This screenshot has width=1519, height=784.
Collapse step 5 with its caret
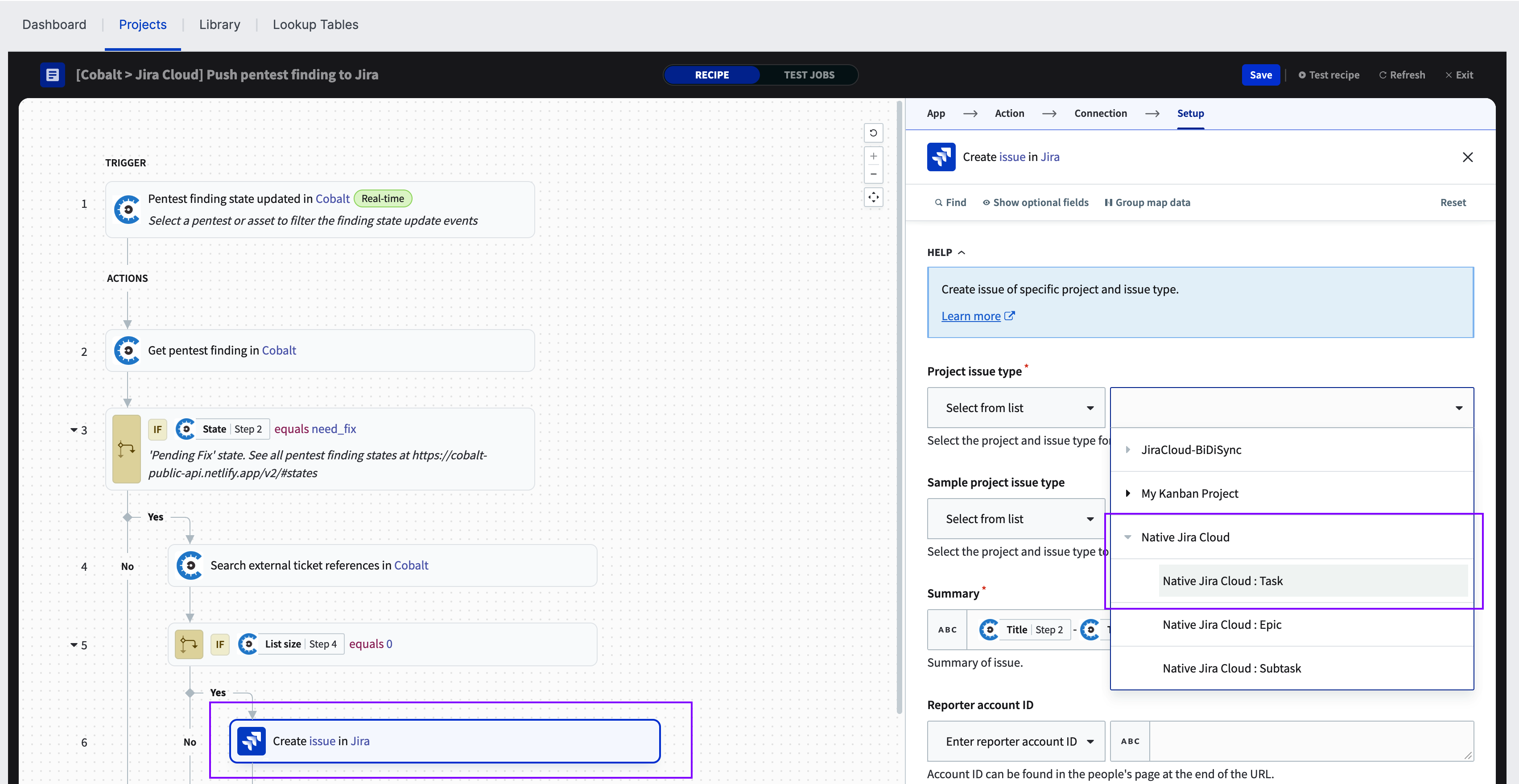click(74, 645)
